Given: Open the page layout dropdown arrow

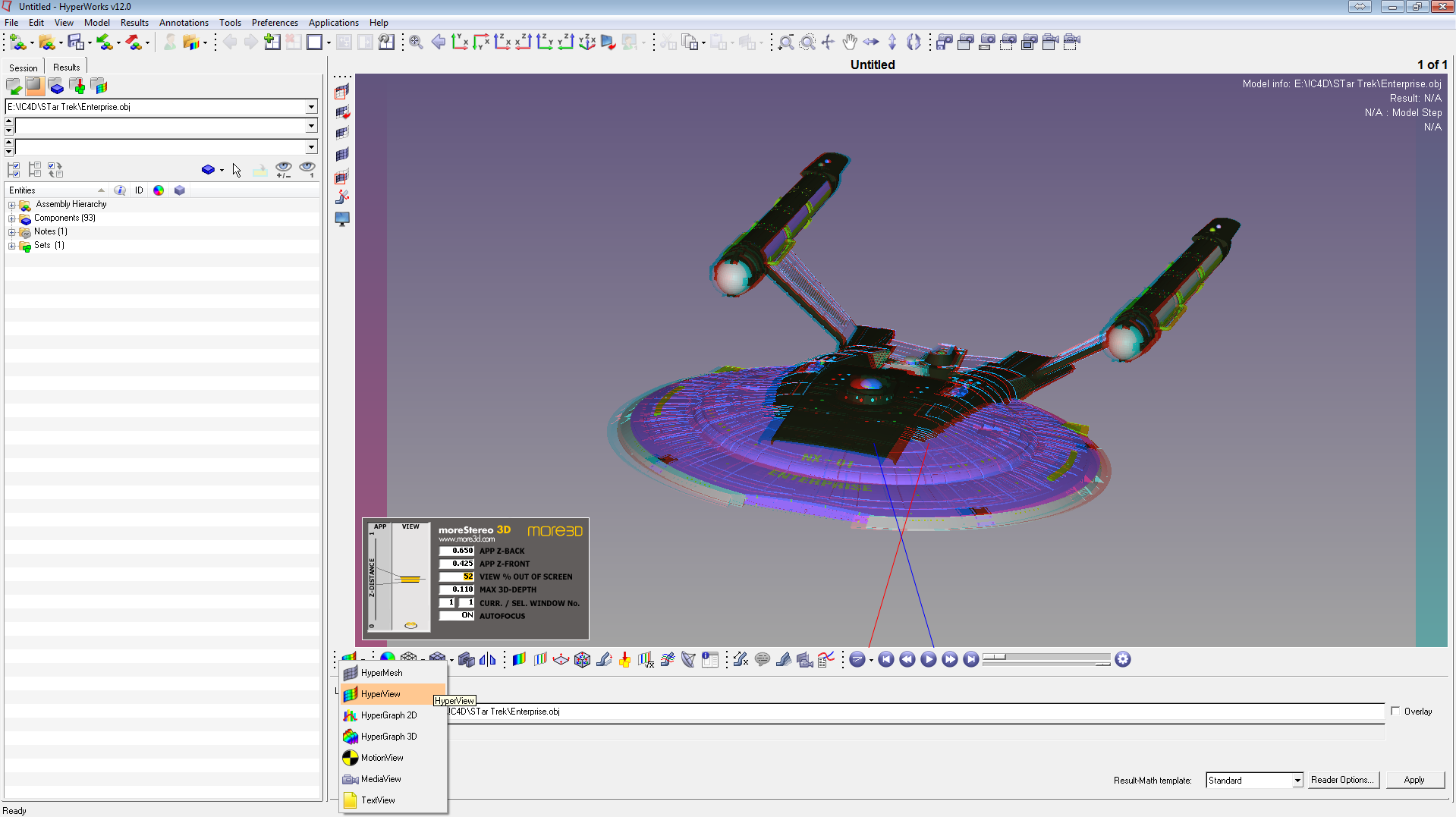Looking at the screenshot, I should (x=329, y=43).
